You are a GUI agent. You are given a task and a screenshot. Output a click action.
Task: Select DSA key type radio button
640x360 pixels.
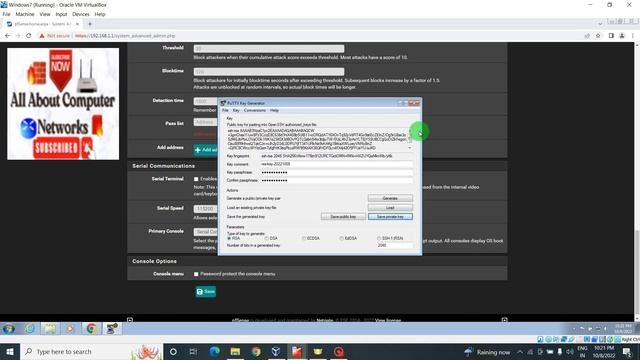[x=267, y=238]
